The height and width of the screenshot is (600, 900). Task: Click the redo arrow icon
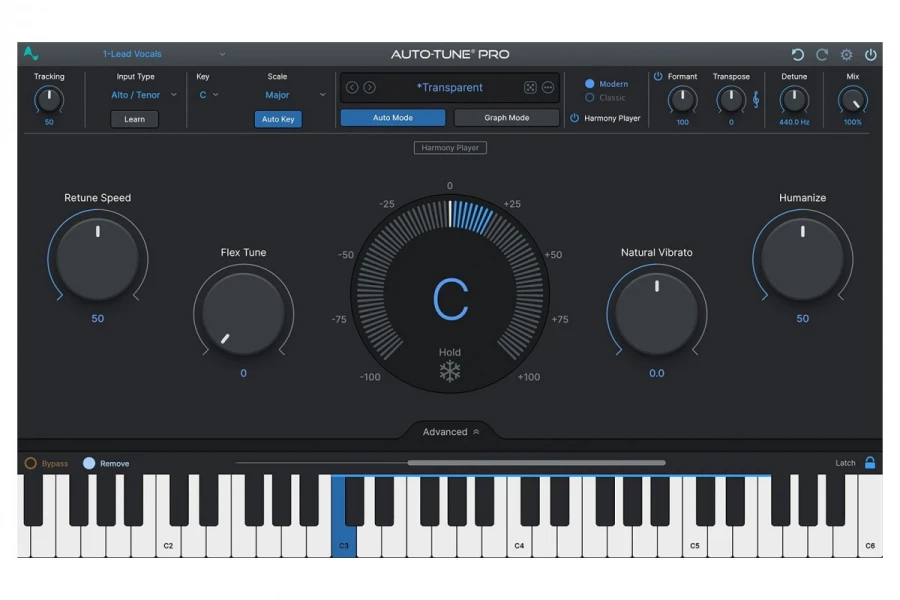pos(822,55)
